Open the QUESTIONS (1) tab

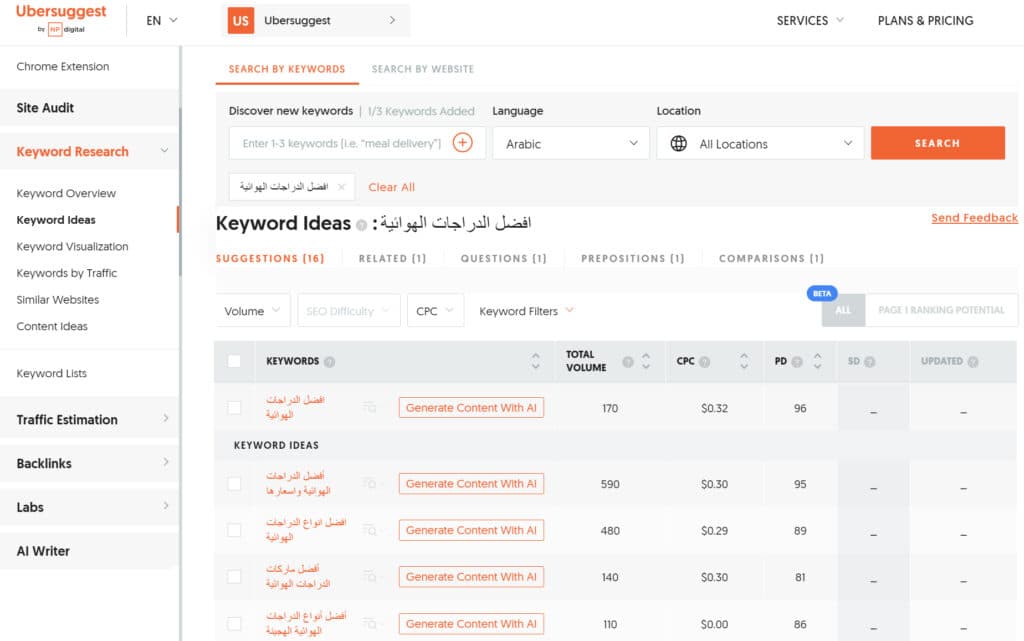[x=504, y=258]
